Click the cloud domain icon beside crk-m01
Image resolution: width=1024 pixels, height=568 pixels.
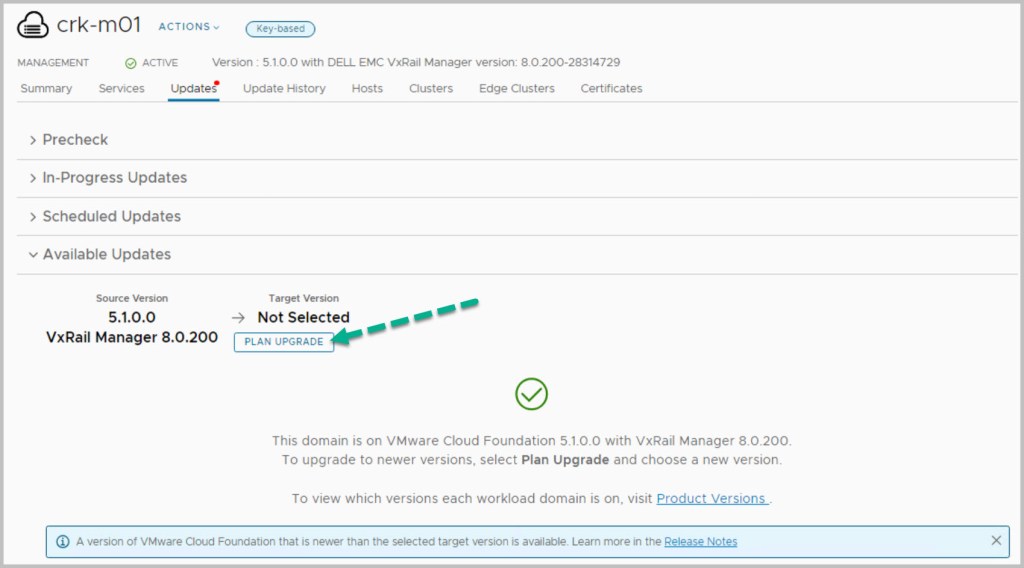click(34, 25)
